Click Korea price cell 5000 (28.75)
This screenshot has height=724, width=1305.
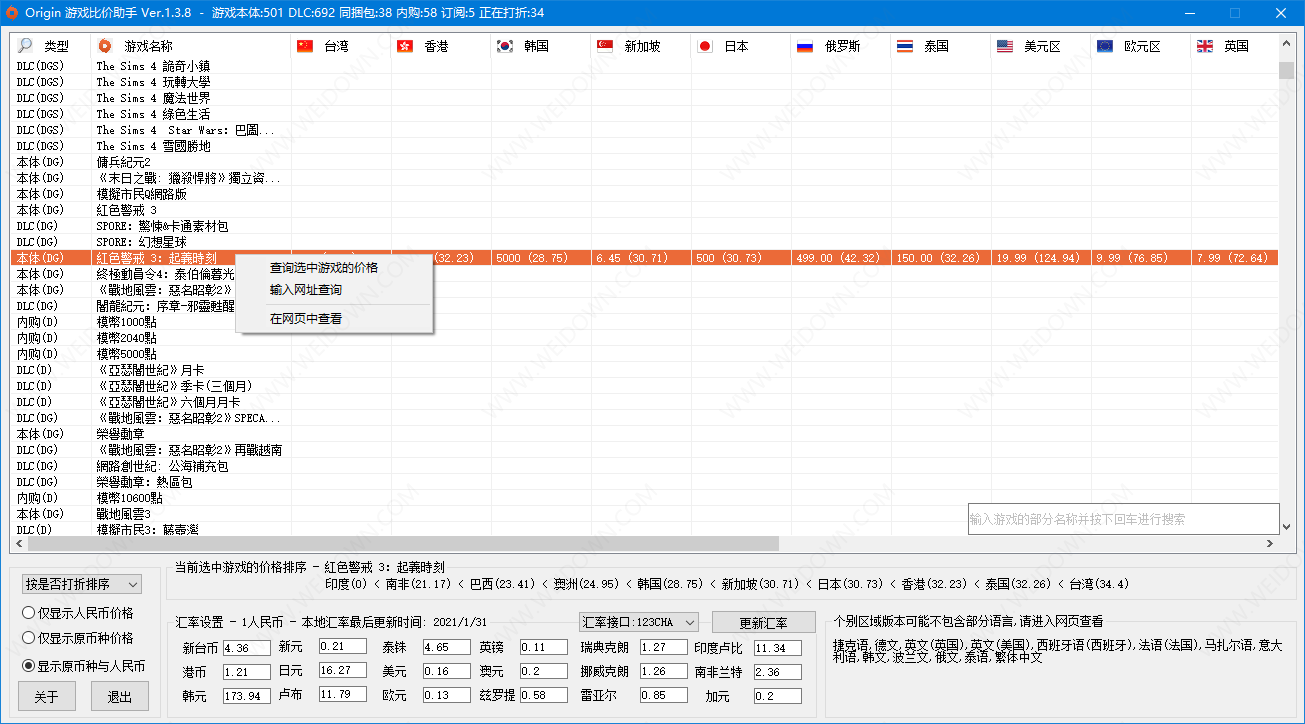(541, 258)
